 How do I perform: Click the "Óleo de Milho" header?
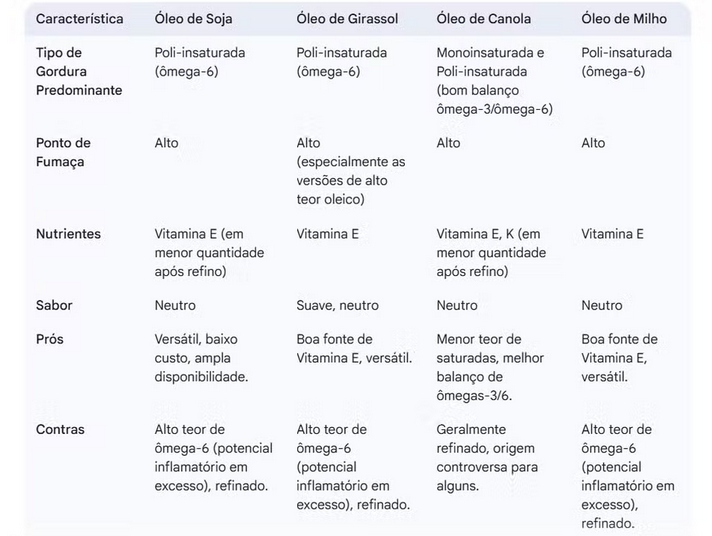point(626,19)
